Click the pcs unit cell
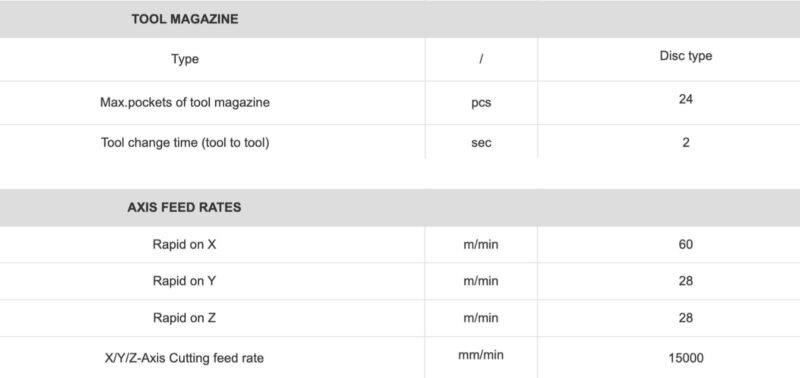The width and height of the screenshot is (800, 378). [x=481, y=103]
